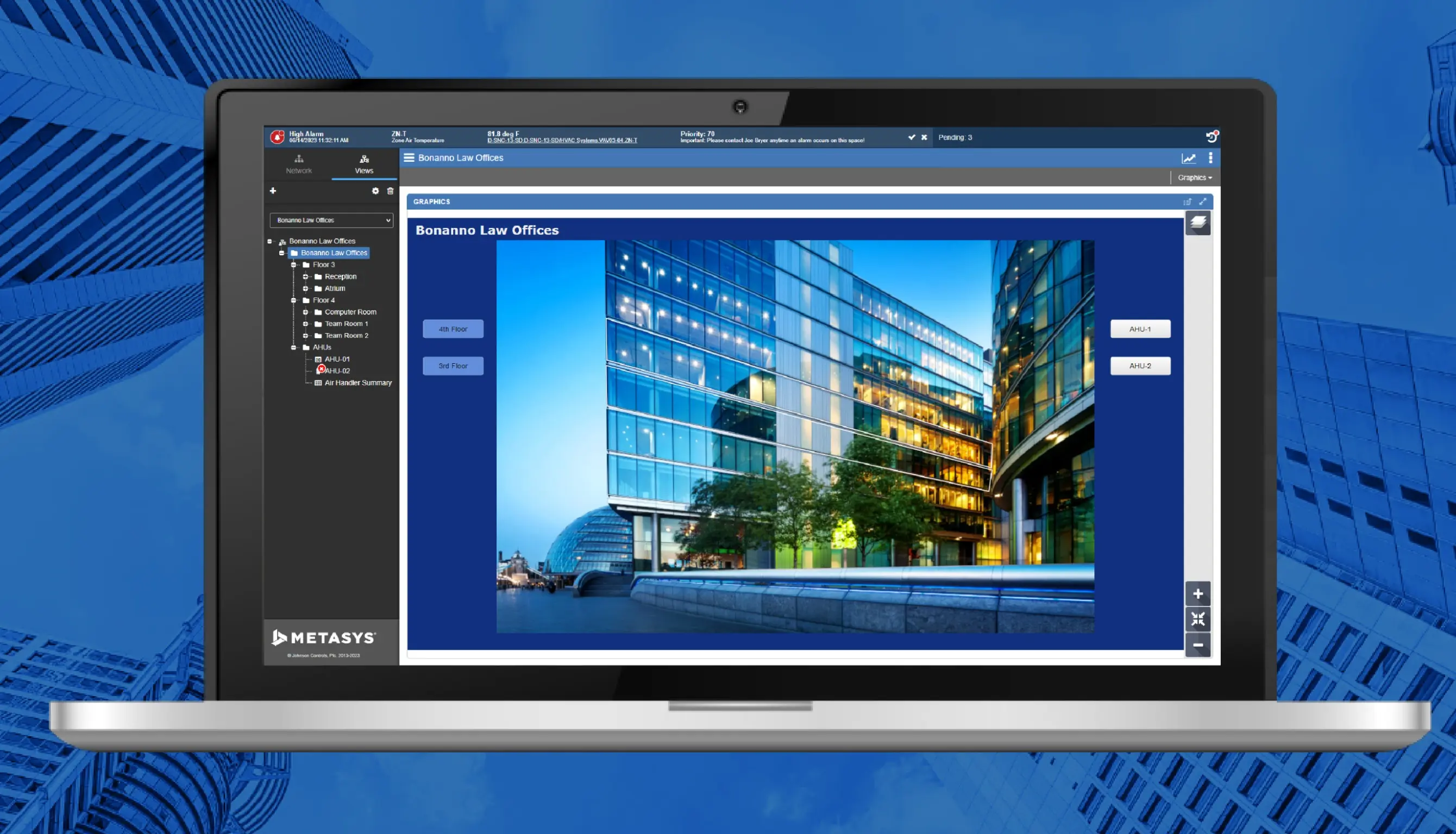
Task: Zoom in with the plus icon in graphics viewer
Action: pos(1197,593)
